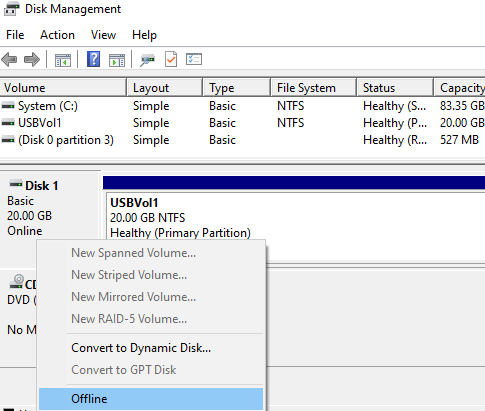Open the Help question mark icon
The width and height of the screenshot is (485, 411).
[94, 59]
